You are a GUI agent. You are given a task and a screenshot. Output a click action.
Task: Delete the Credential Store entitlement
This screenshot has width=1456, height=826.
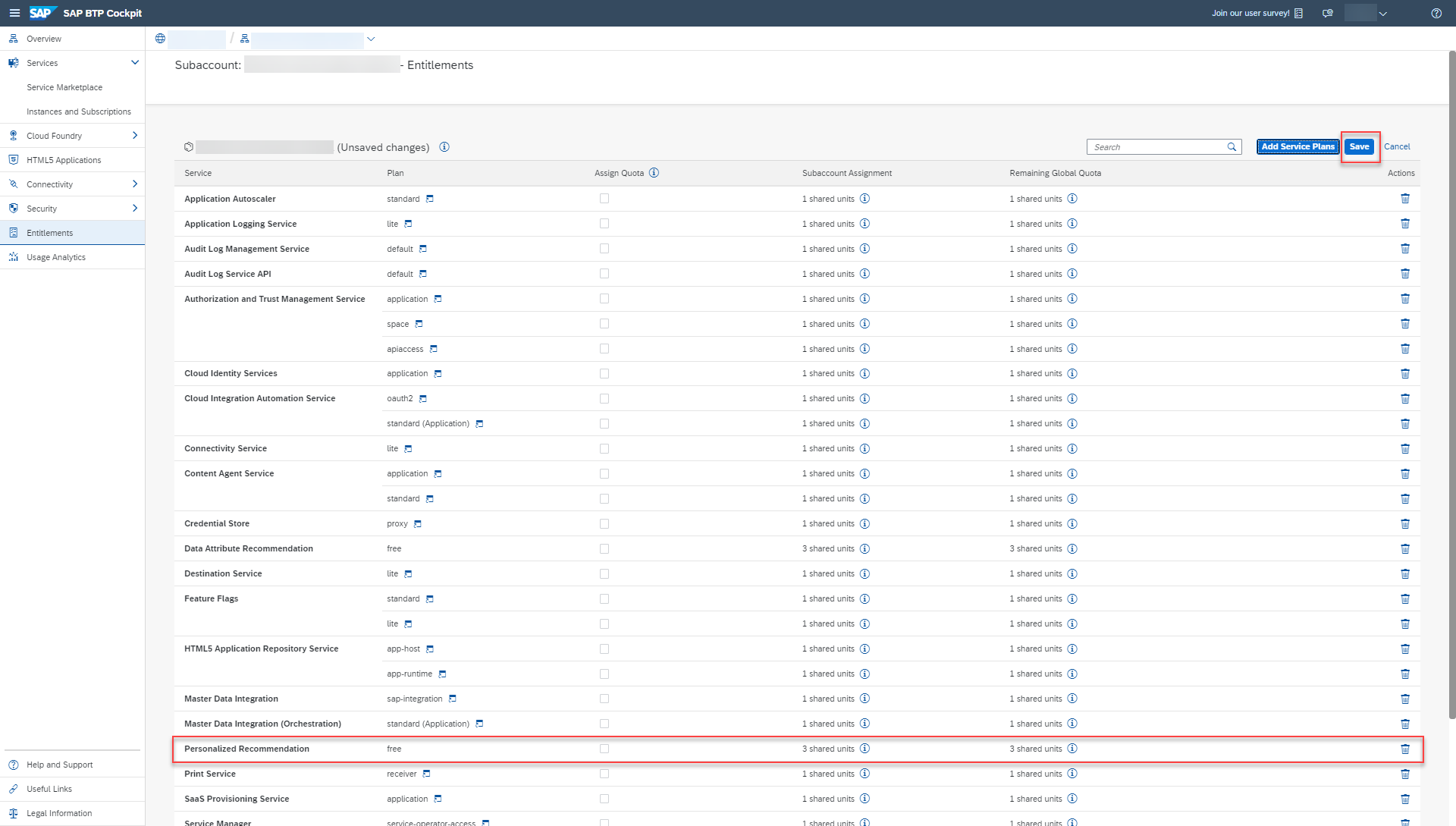1405,524
